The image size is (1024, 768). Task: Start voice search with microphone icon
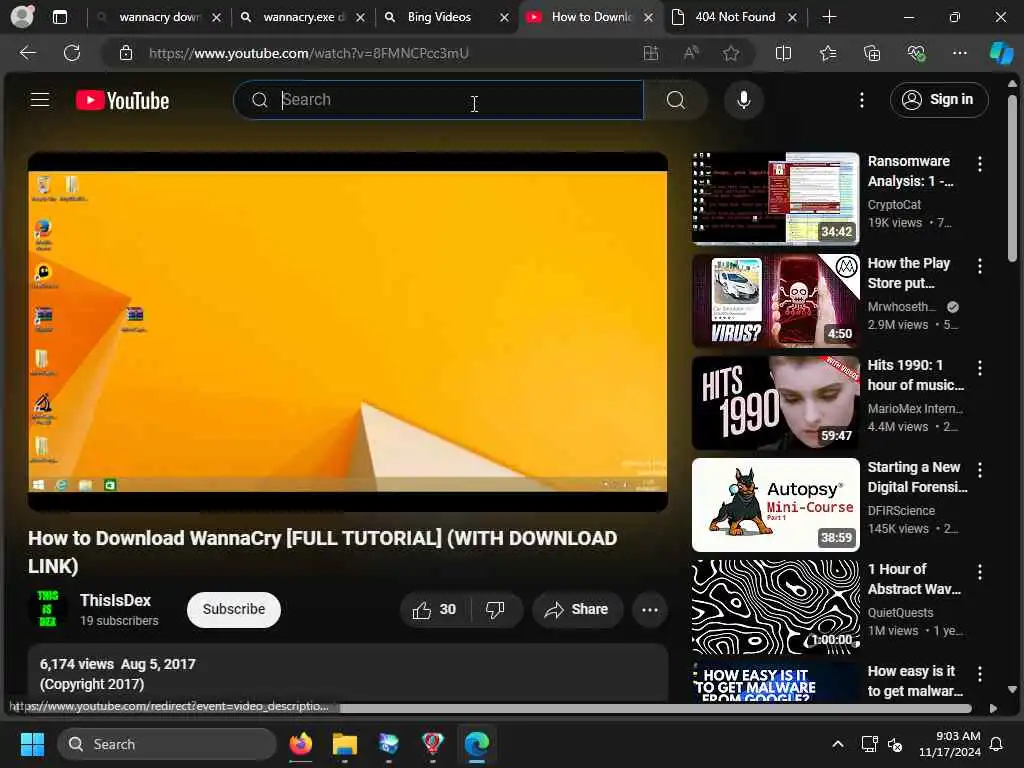coord(743,100)
